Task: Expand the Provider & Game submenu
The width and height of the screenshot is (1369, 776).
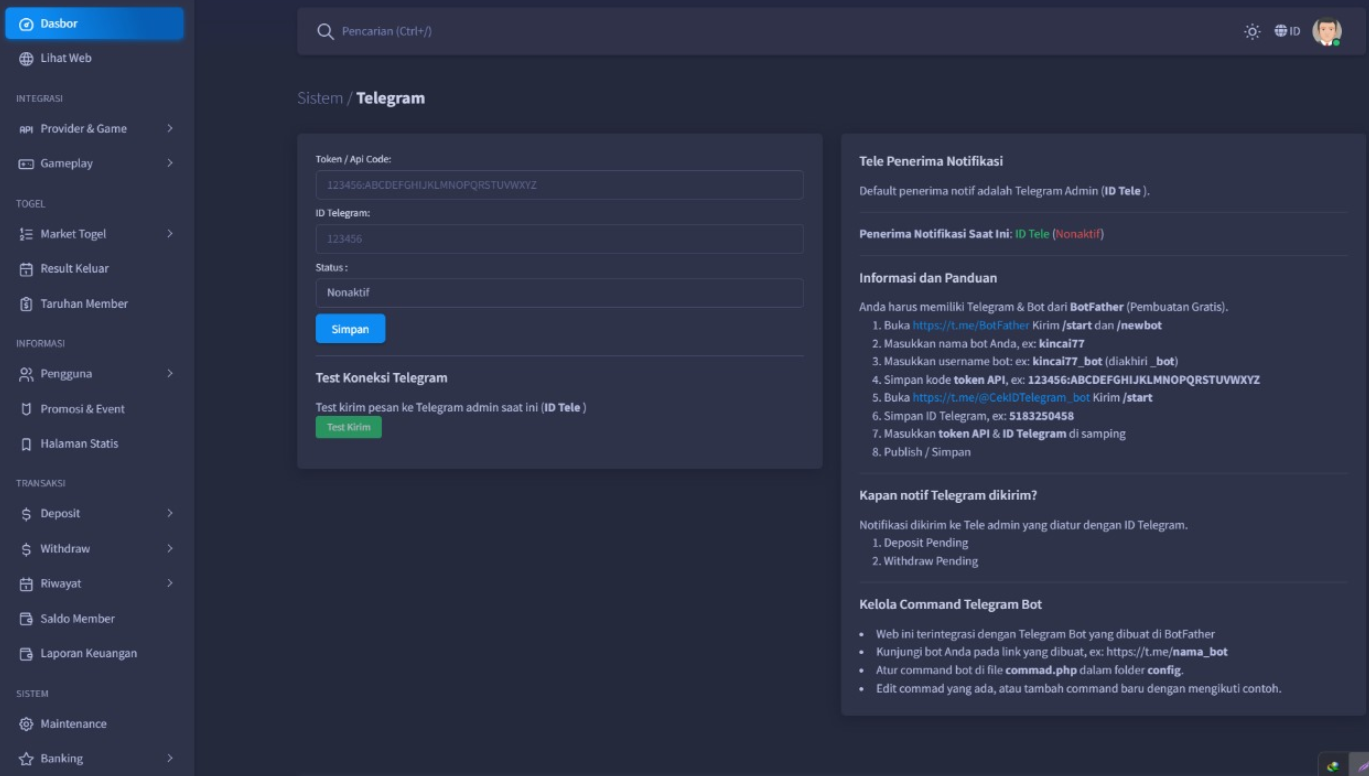Action: pyautogui.click(x=170, y=128)
